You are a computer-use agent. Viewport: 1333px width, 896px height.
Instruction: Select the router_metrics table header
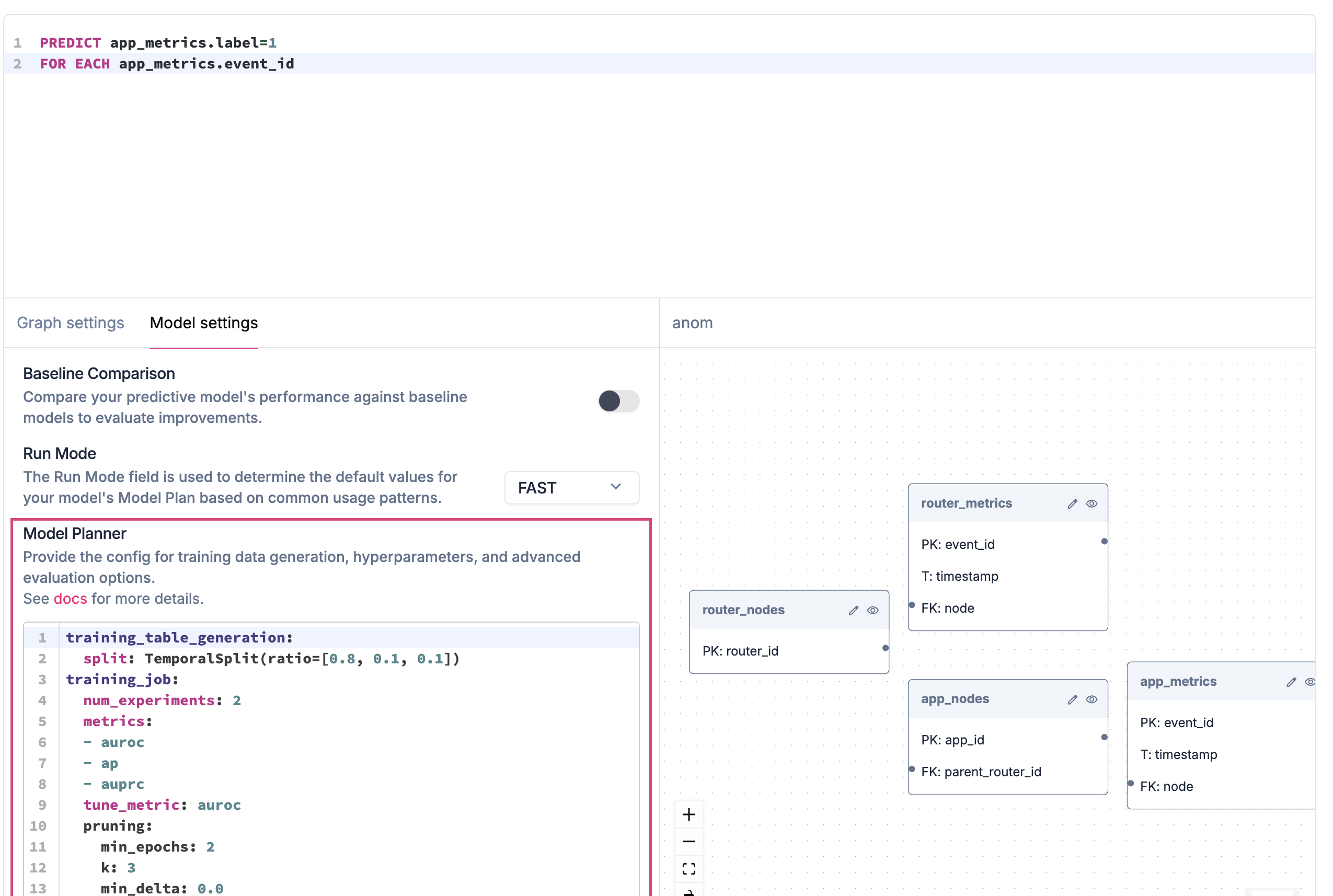(x=966, y=503)
